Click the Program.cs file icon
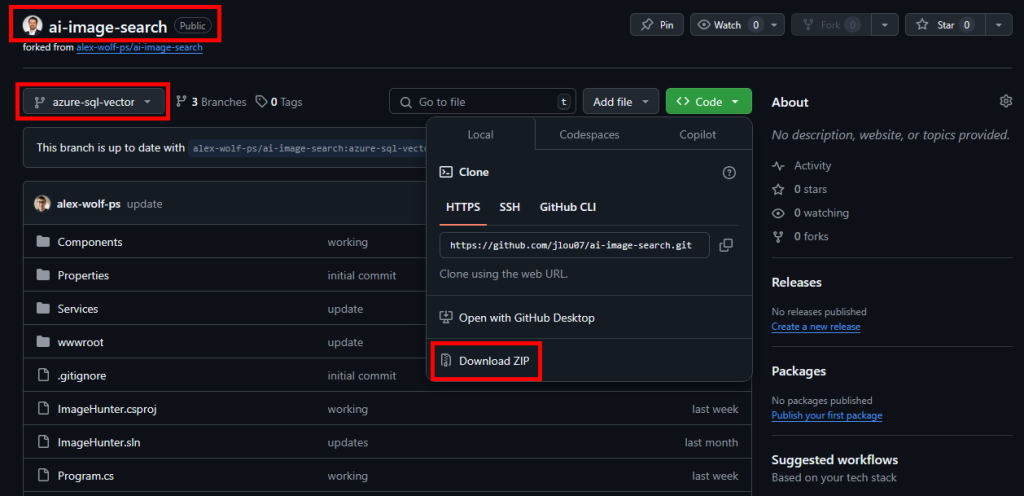 [x=43, y=476]
